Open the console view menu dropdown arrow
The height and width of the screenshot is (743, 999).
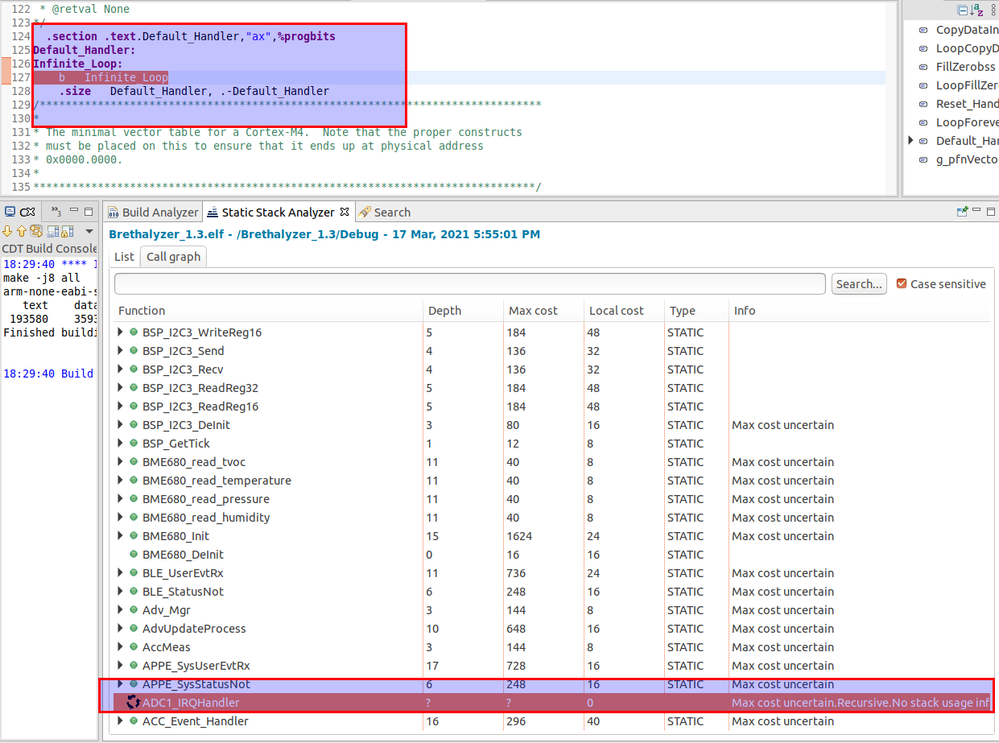tap(89, 231)
